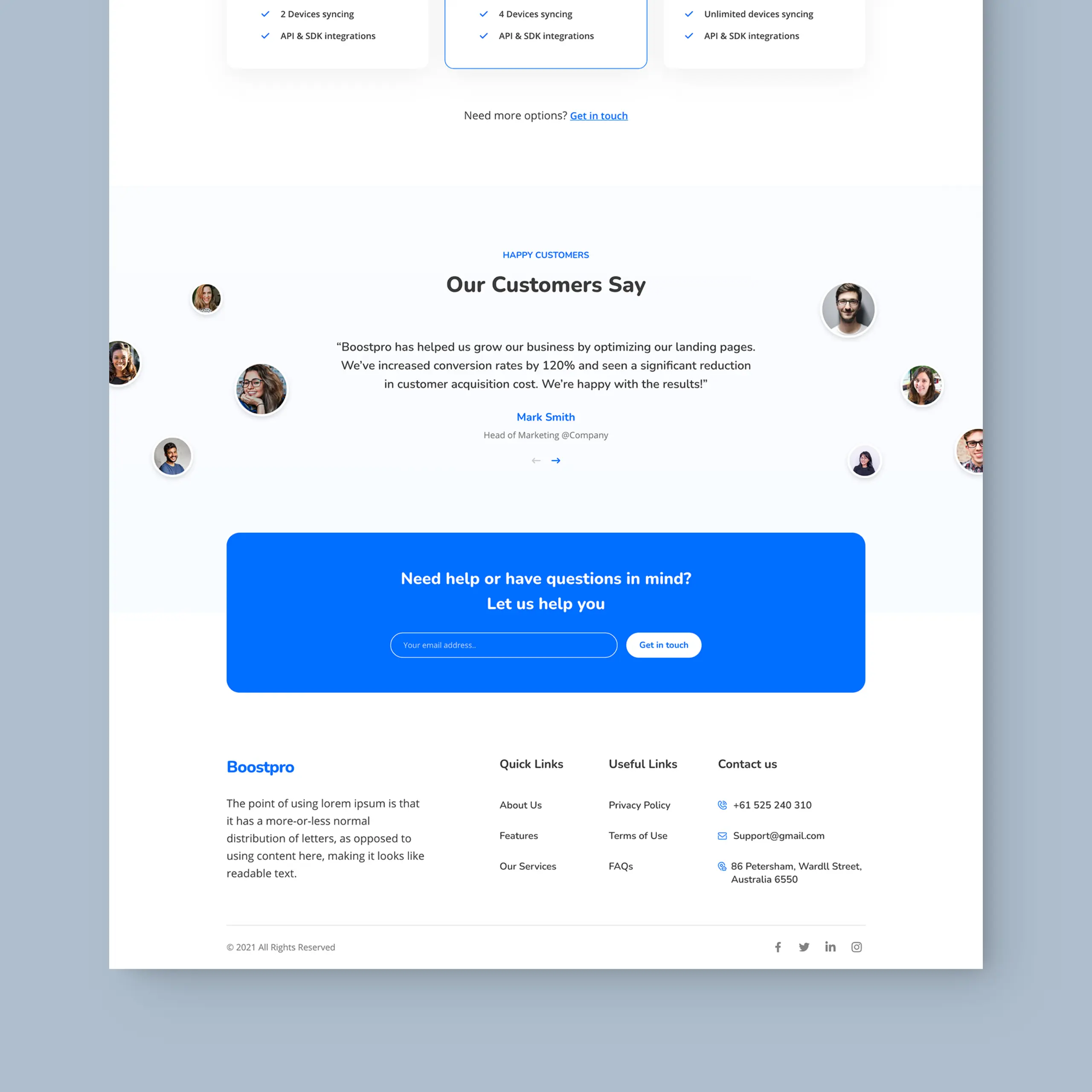
Task: Click the Get in touch link in header area
Action: [x=598, y=115]
